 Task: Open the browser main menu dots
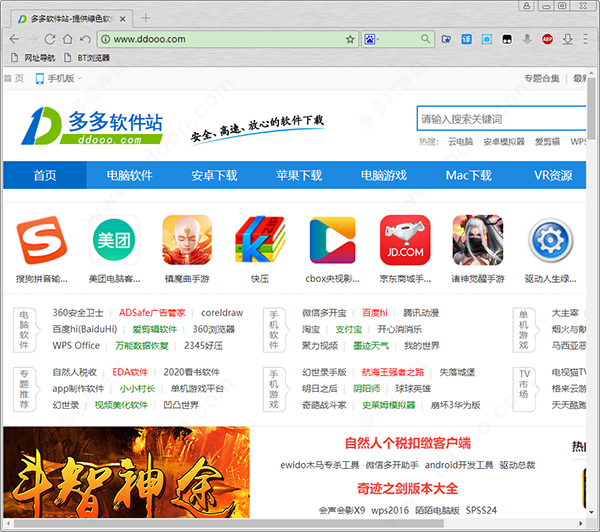(585, 39)
